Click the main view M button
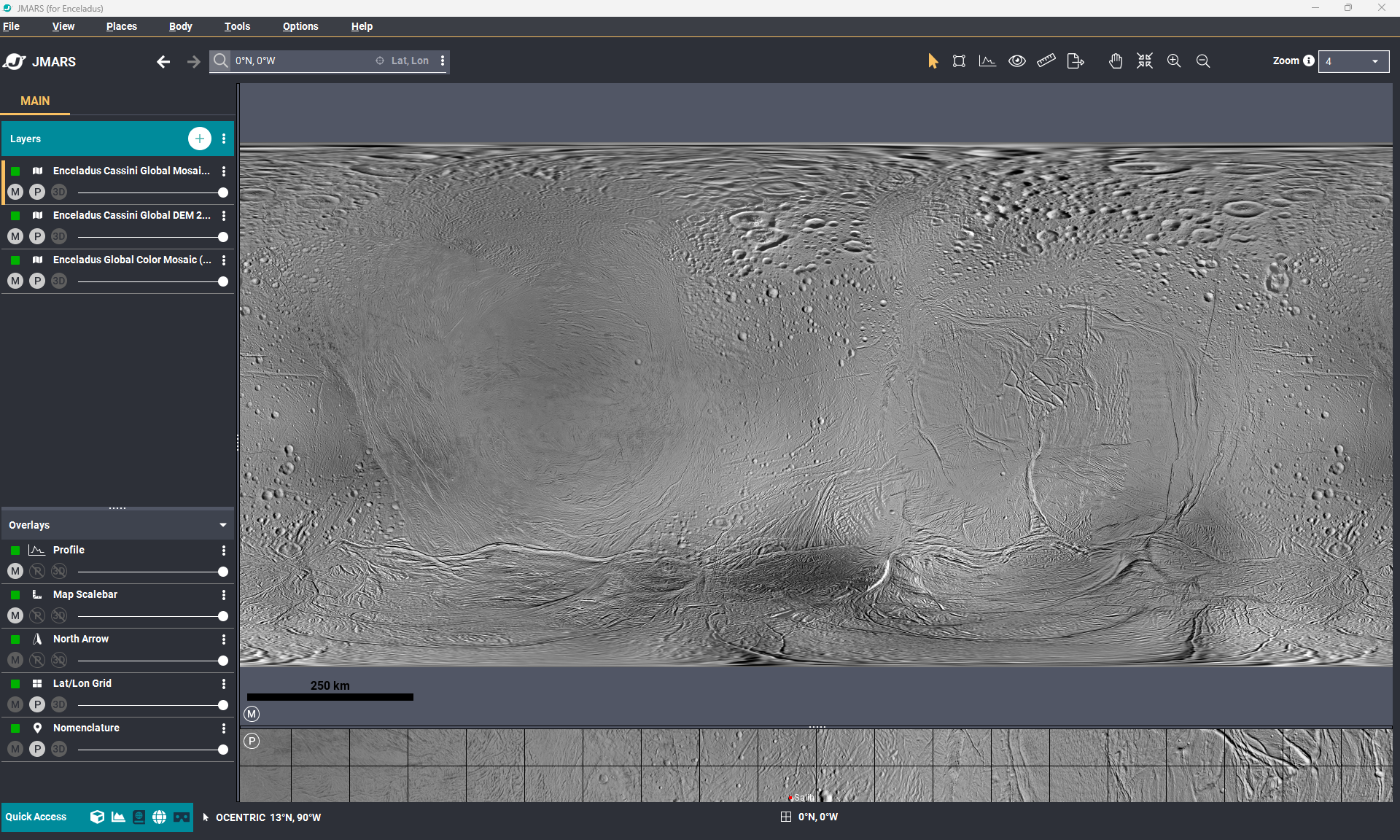Viewport: 1400px width, 840px height. pyautogui.click(x=252, y=714)
